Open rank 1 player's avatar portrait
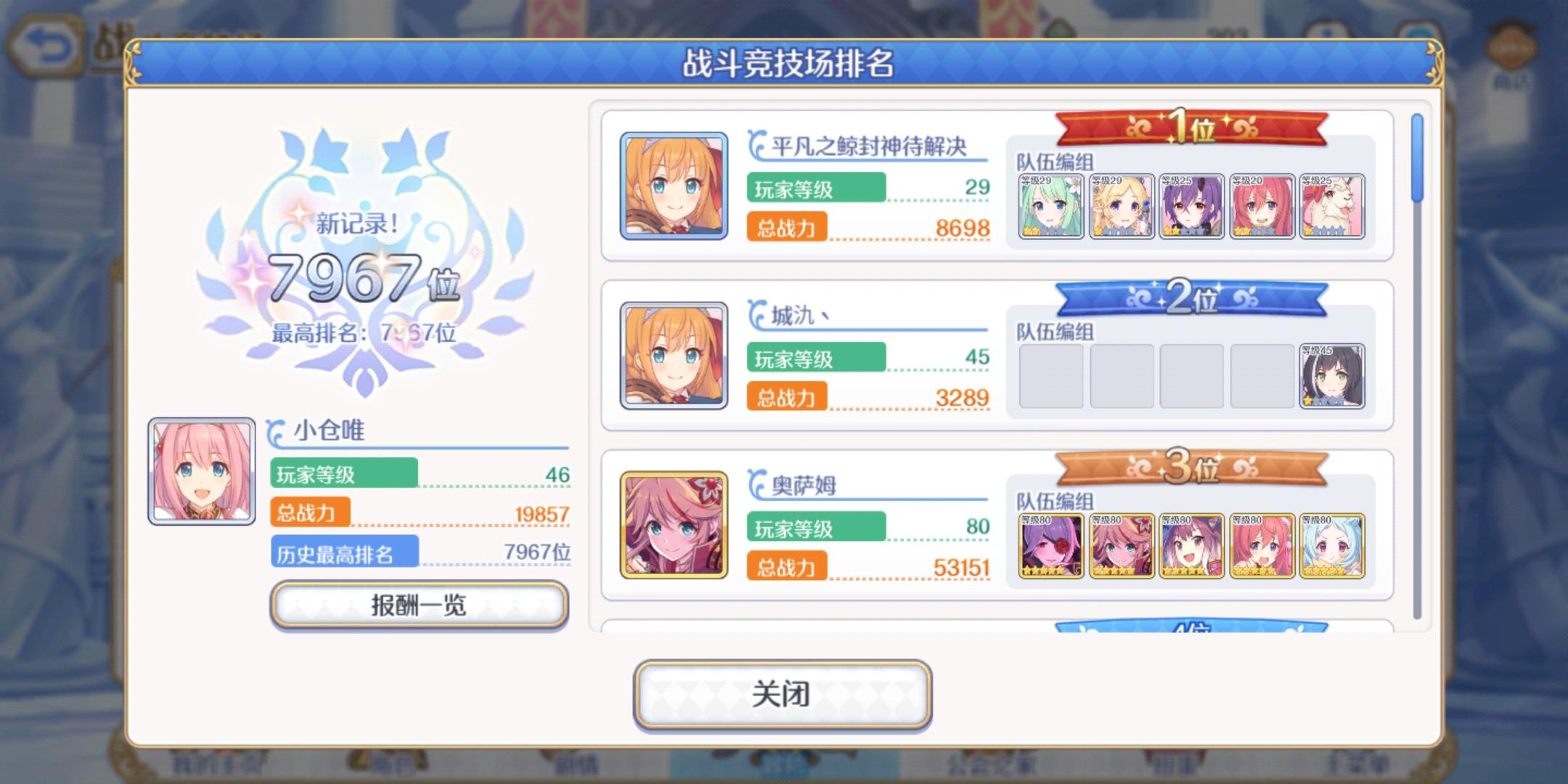This screenshot has width=1568, height=784. (674, 186)
